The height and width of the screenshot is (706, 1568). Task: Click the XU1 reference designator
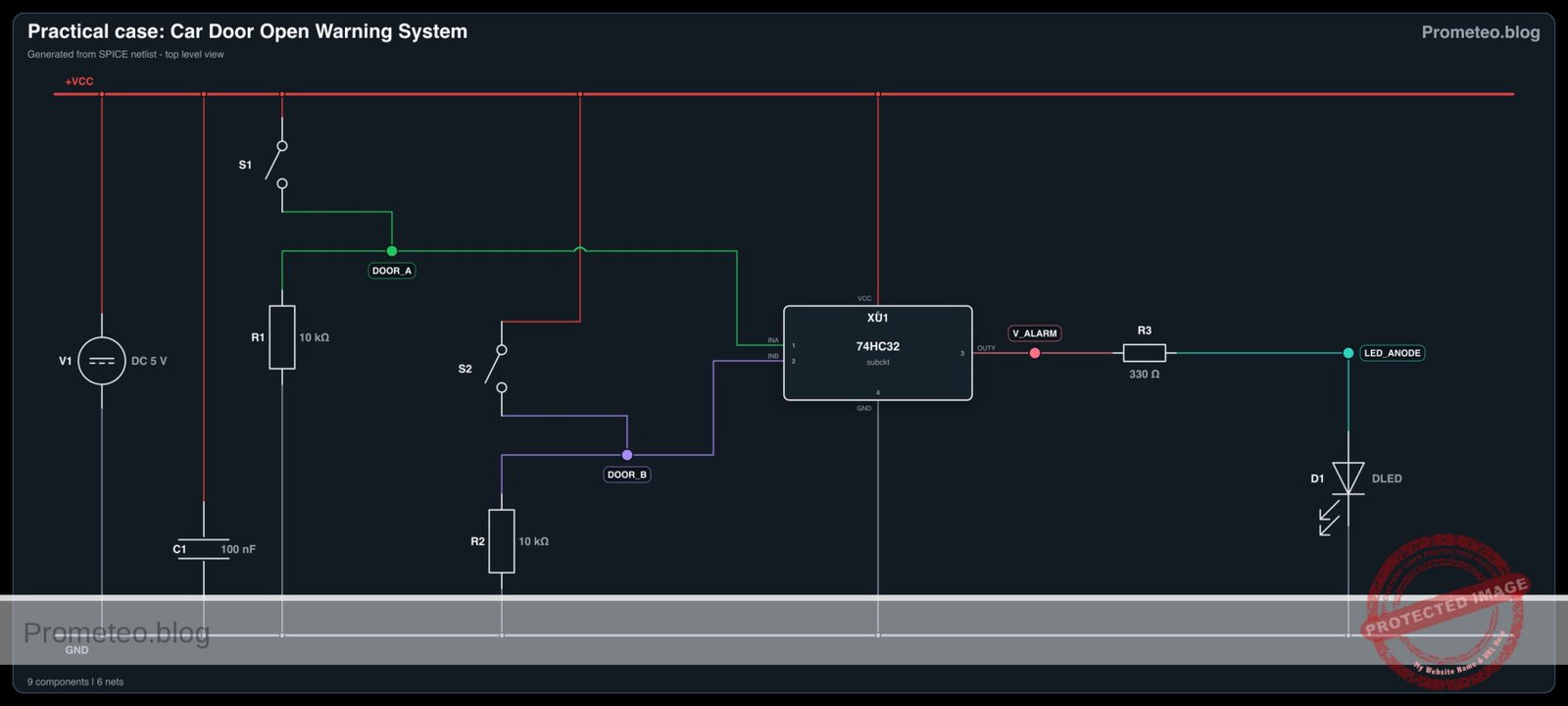coord(878,318)
